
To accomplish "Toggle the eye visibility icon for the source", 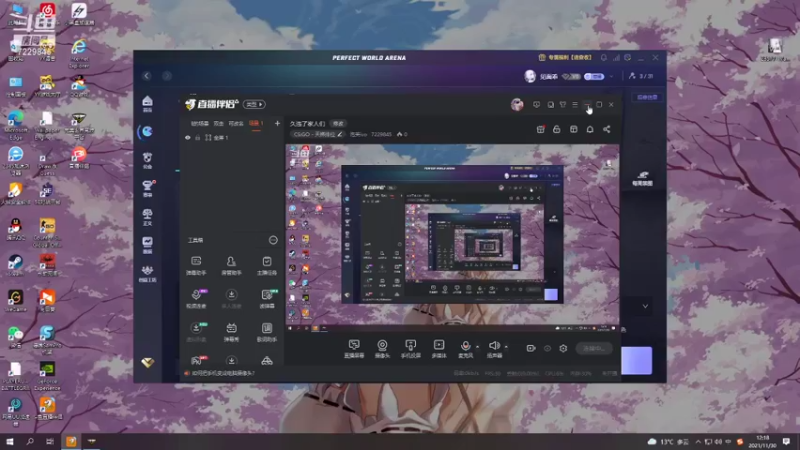I will (188, 138).
